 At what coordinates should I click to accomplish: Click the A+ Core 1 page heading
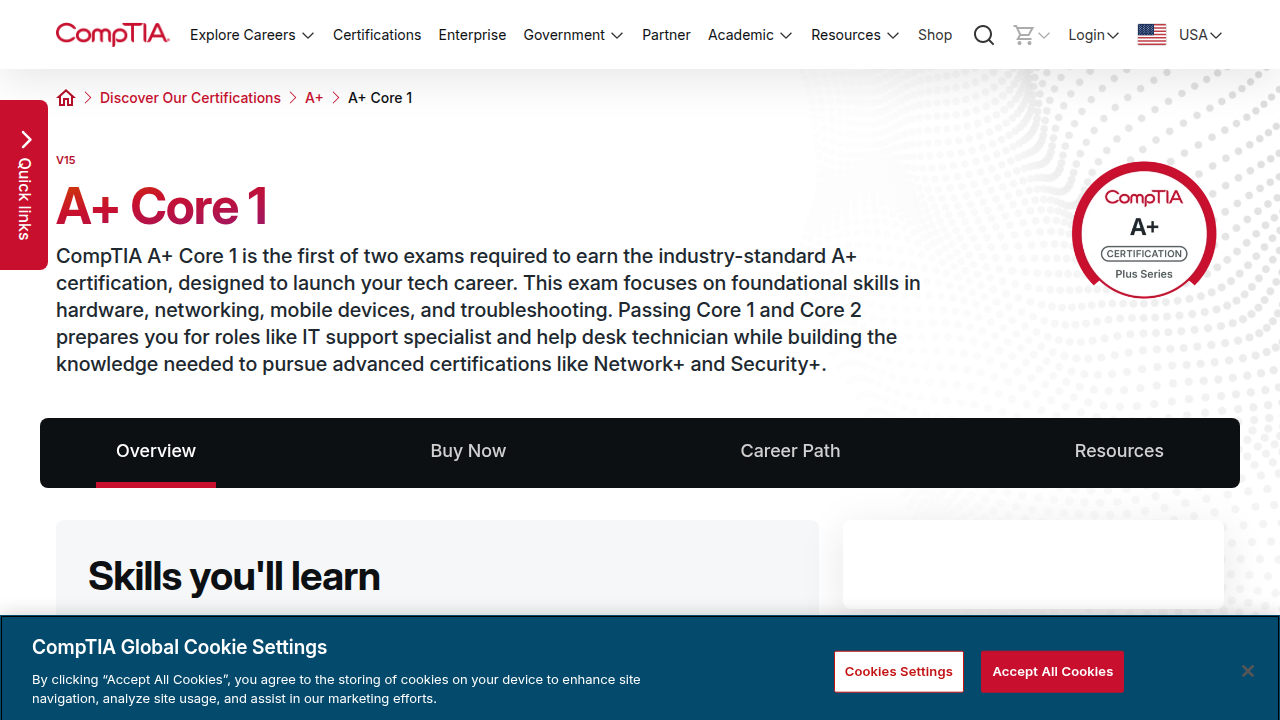click(x=162, y=206)
